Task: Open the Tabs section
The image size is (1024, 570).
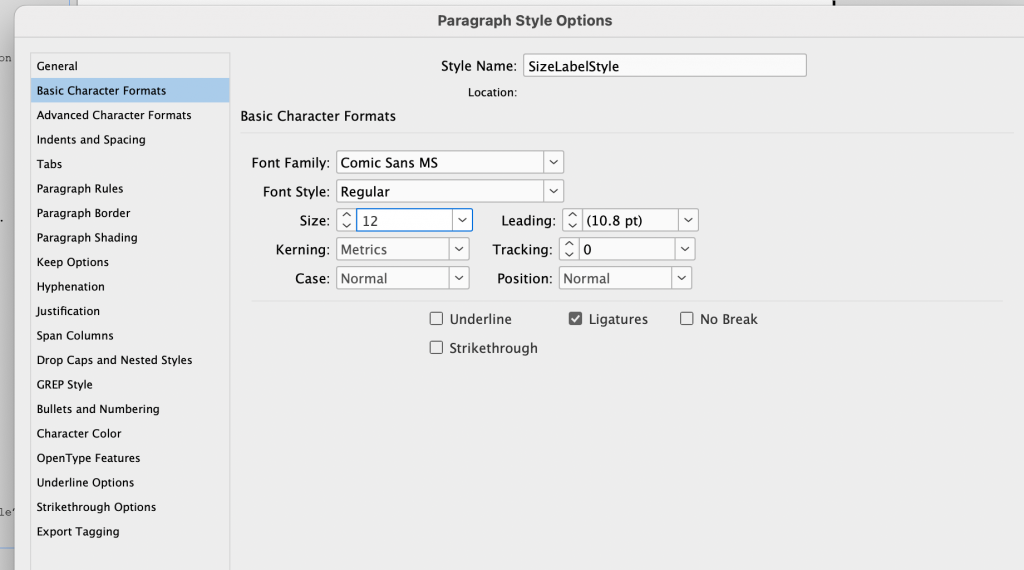Action: click(130, 164)
